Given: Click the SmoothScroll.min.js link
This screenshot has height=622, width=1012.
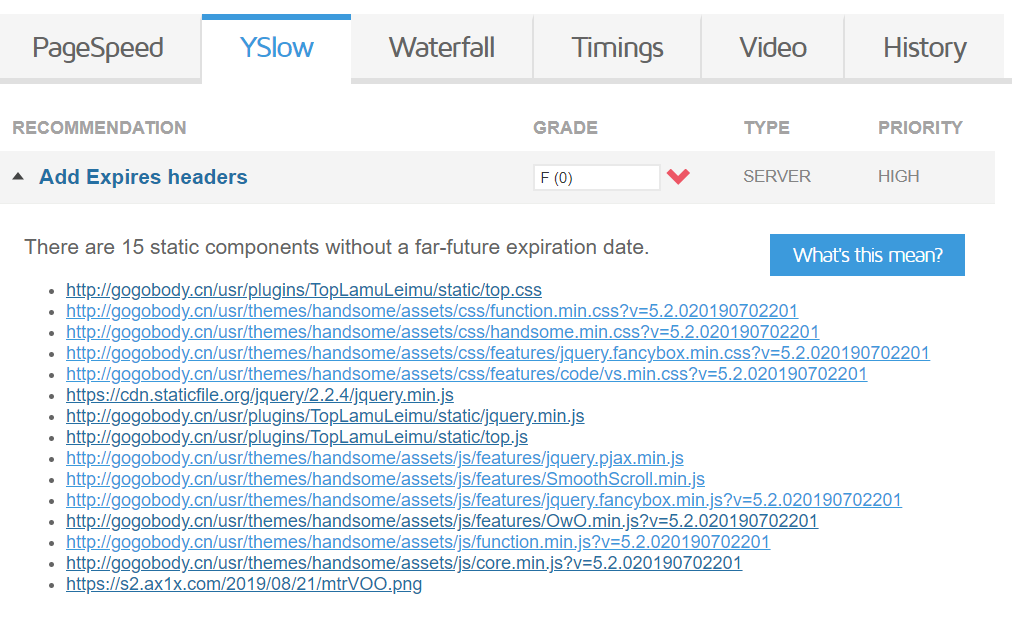Looking at the screenshot, I should [385, 479].
